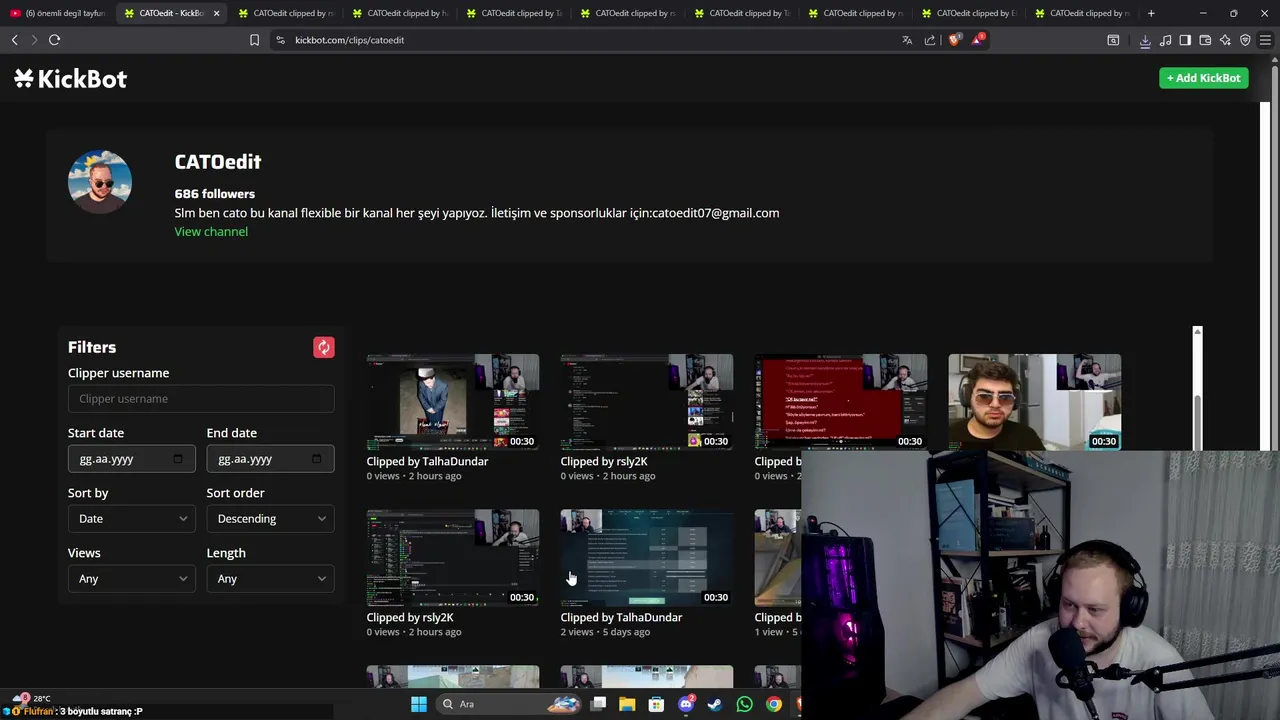Click the Clipper username input field
The image size is (1280, 720).
click(x=201, y=398)
